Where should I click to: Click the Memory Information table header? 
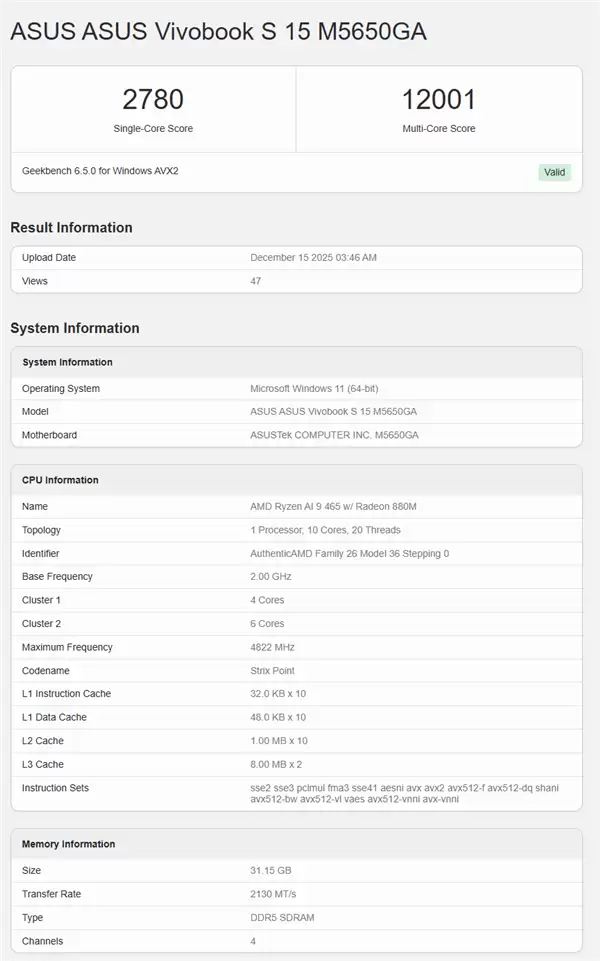(x=68, y=844)
